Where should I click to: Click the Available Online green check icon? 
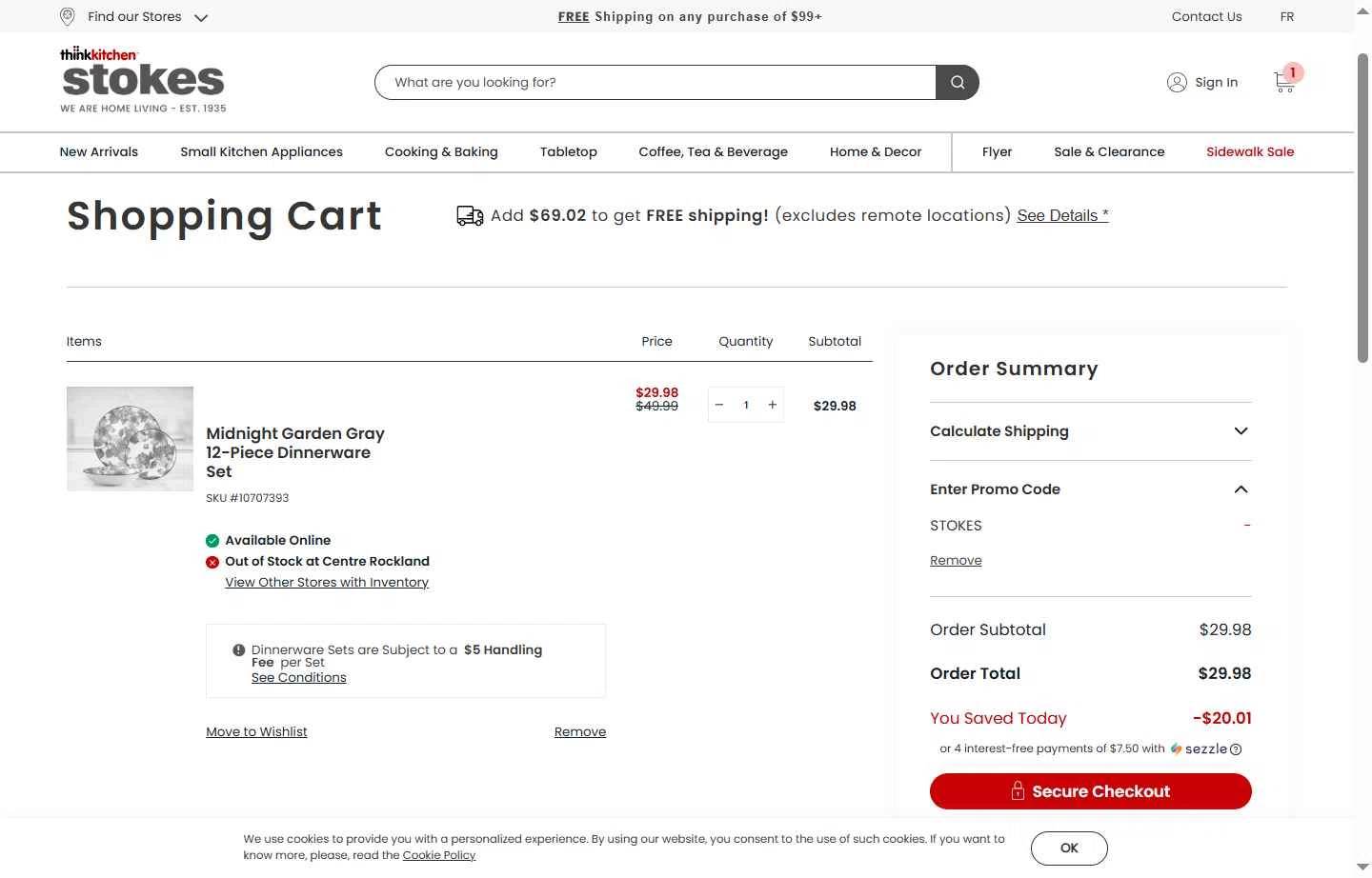point(212,541)
